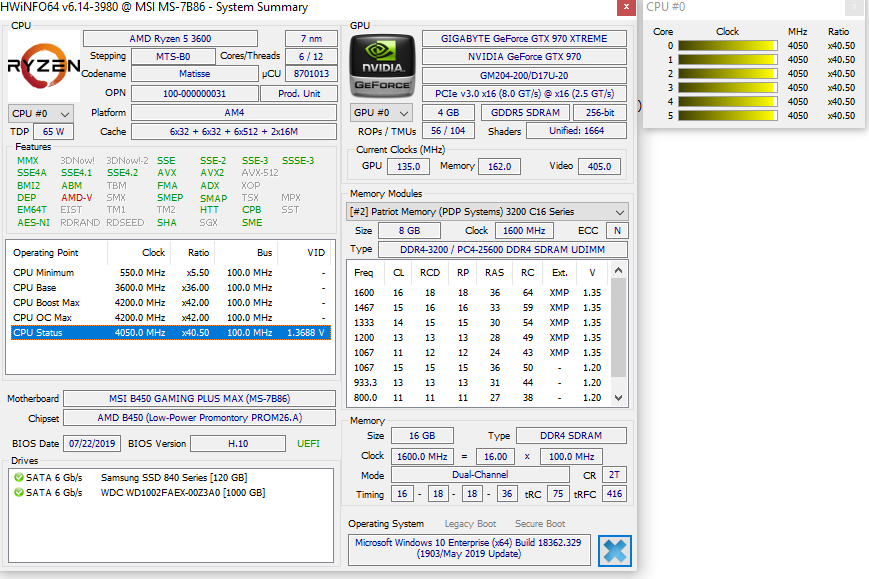Click the AMD B450 chipset field
Screen dimensions: 869x579
(200, 418)
